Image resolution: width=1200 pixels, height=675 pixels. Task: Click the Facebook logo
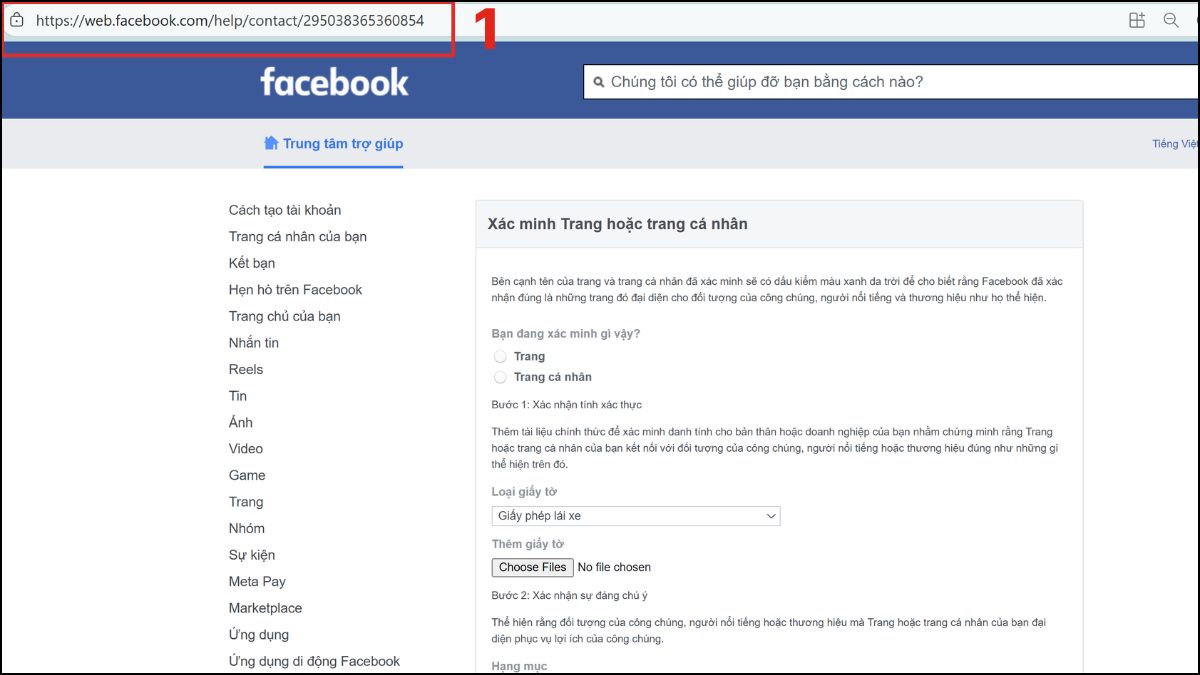(x=334, y=82)
